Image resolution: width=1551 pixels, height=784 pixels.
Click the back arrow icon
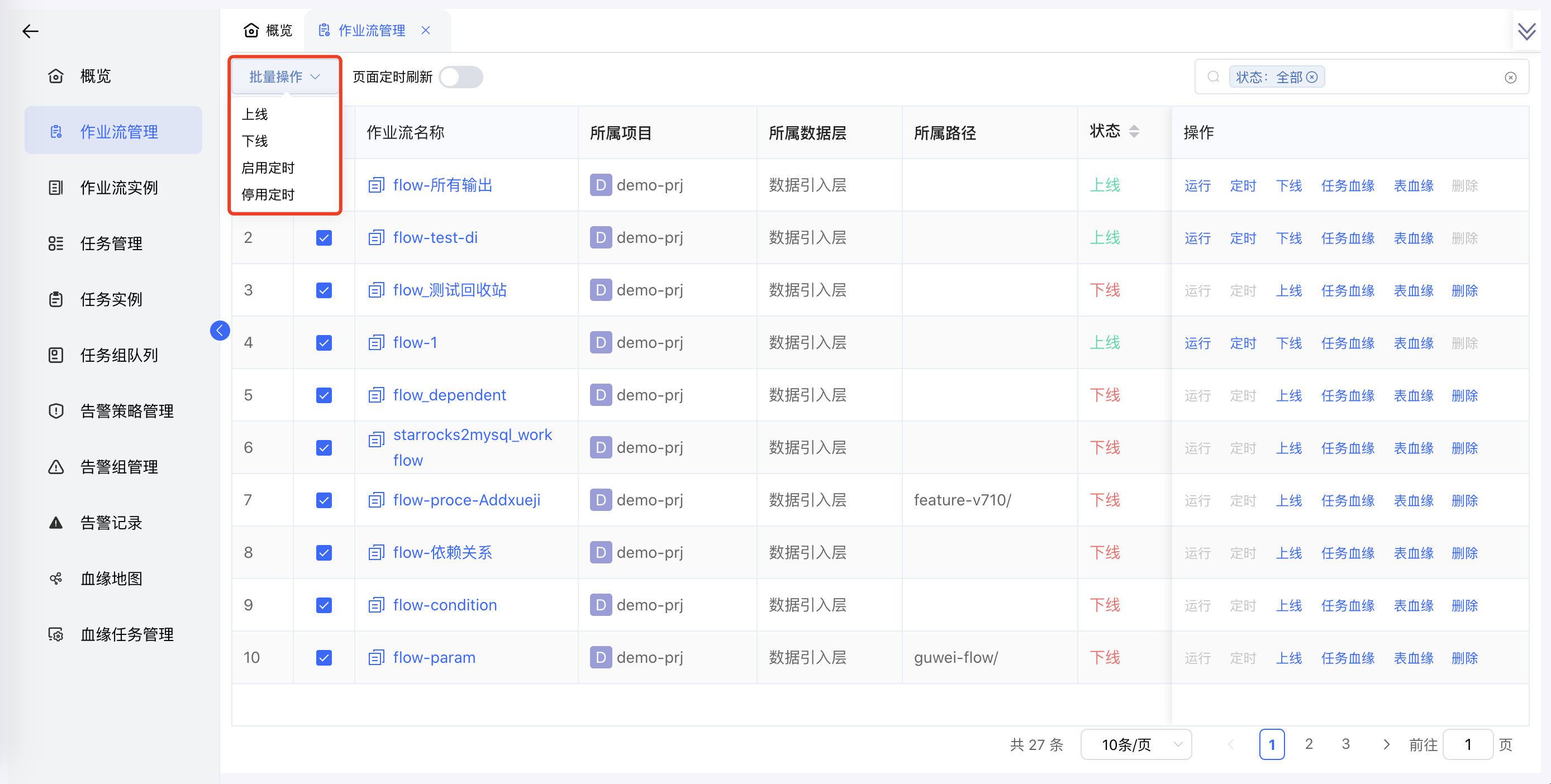click(x=30, y=31)
